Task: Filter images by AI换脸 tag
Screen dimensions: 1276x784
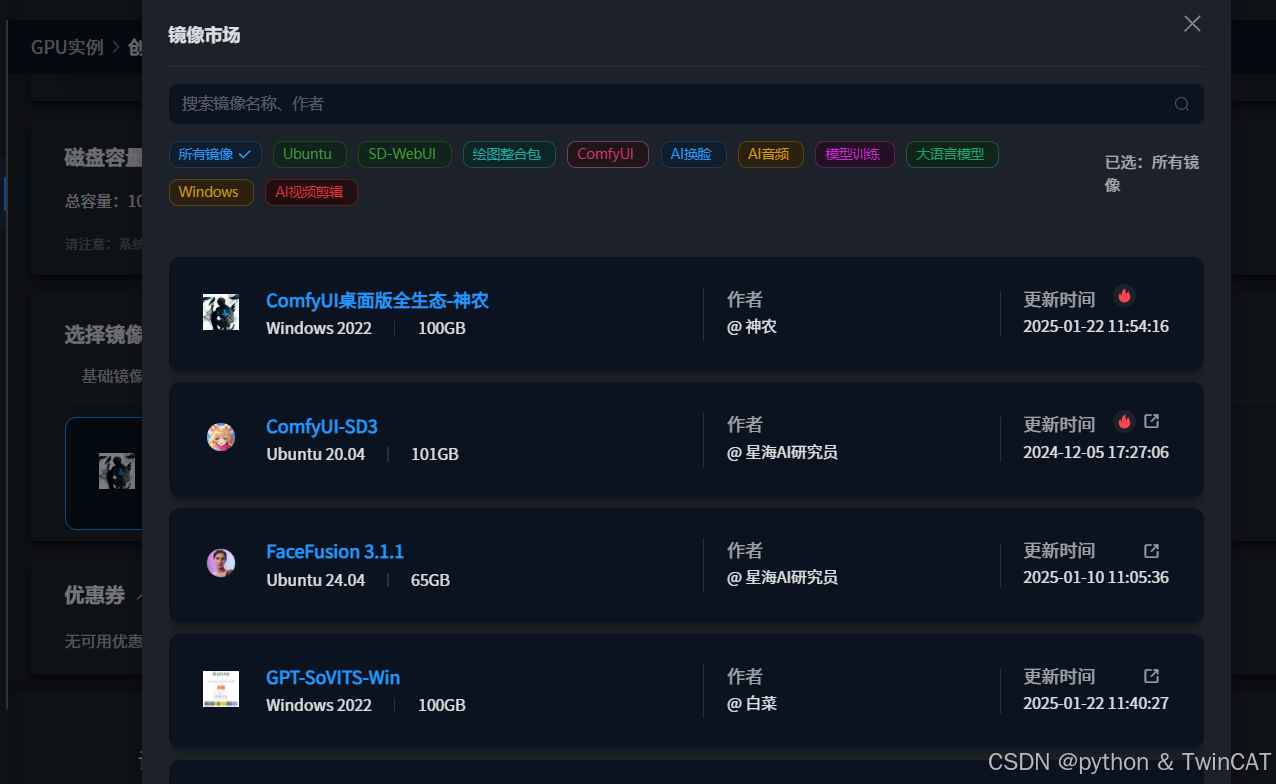Action: 693,154
